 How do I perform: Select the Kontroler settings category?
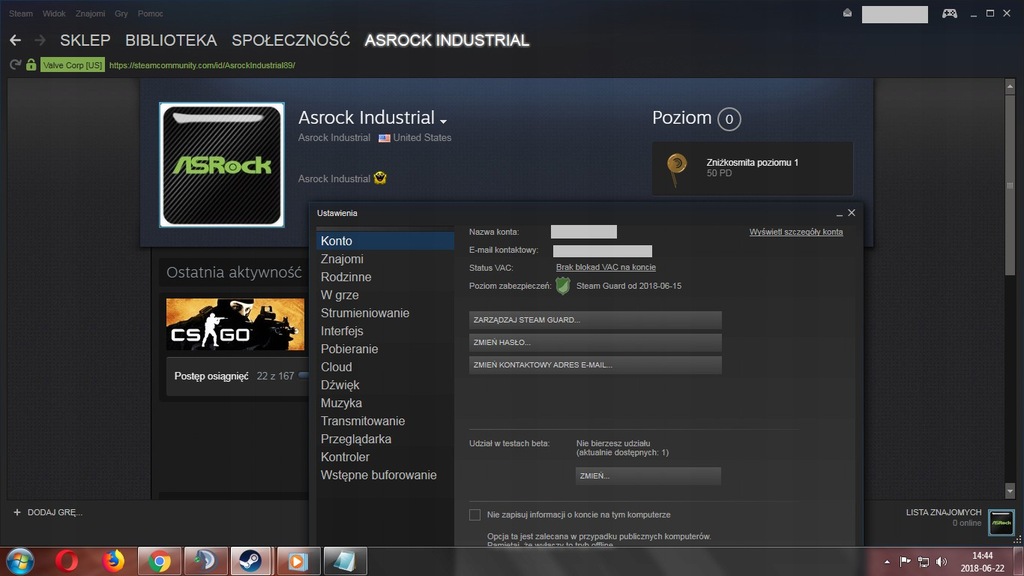tap(385, 457)
